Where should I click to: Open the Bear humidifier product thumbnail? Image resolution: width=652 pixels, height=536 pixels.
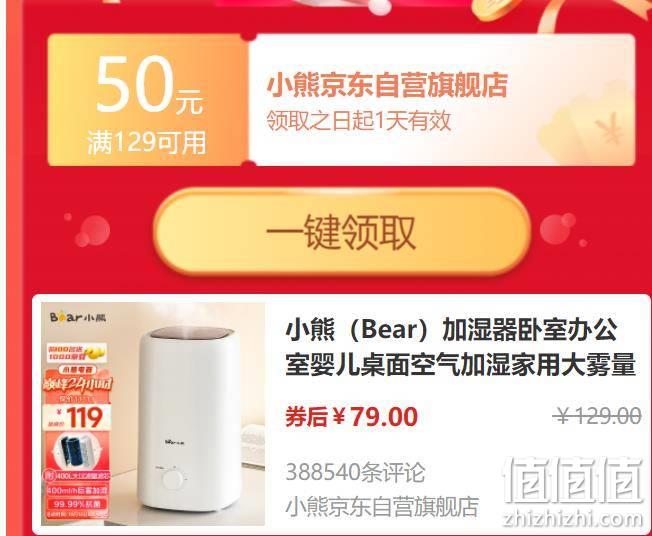click(153, 414)
